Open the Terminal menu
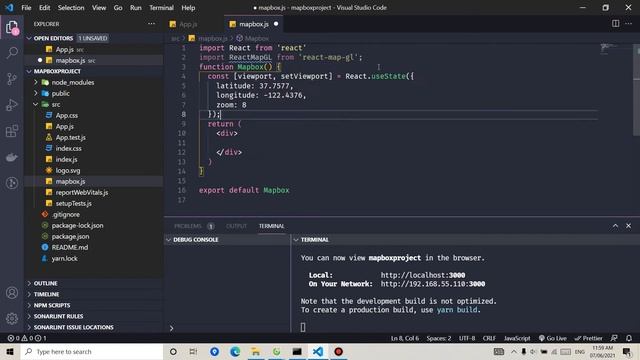This screenshot has height=360, width=640. (161, 7)
